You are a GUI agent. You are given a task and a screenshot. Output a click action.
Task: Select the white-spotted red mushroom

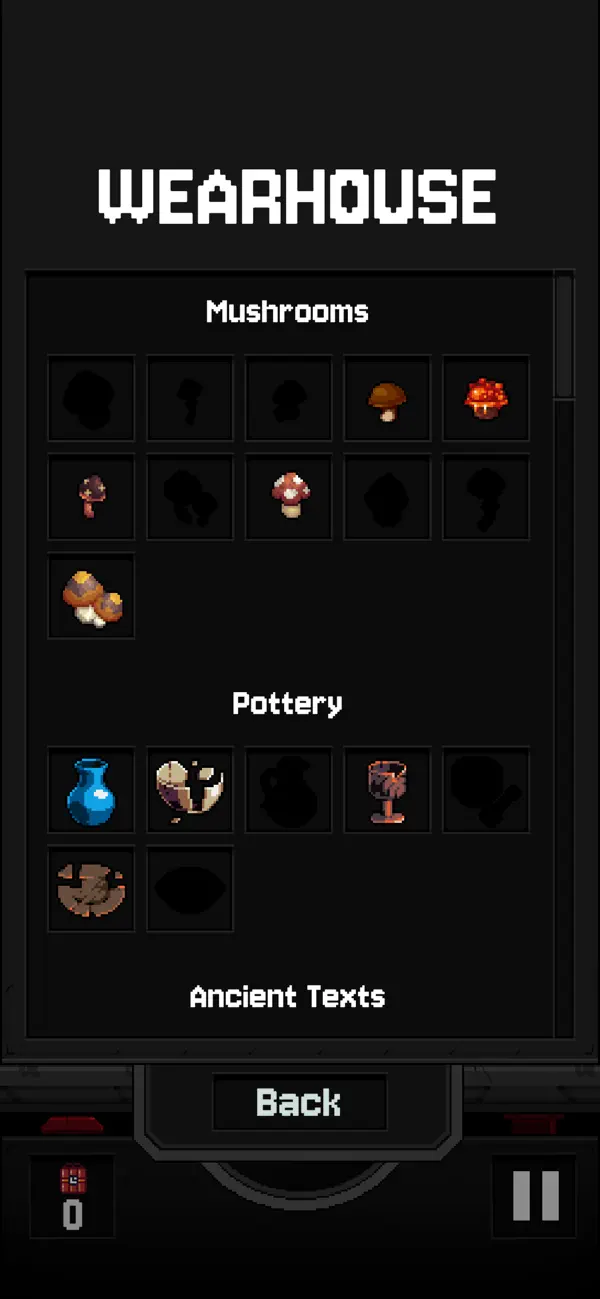point(289,497)
